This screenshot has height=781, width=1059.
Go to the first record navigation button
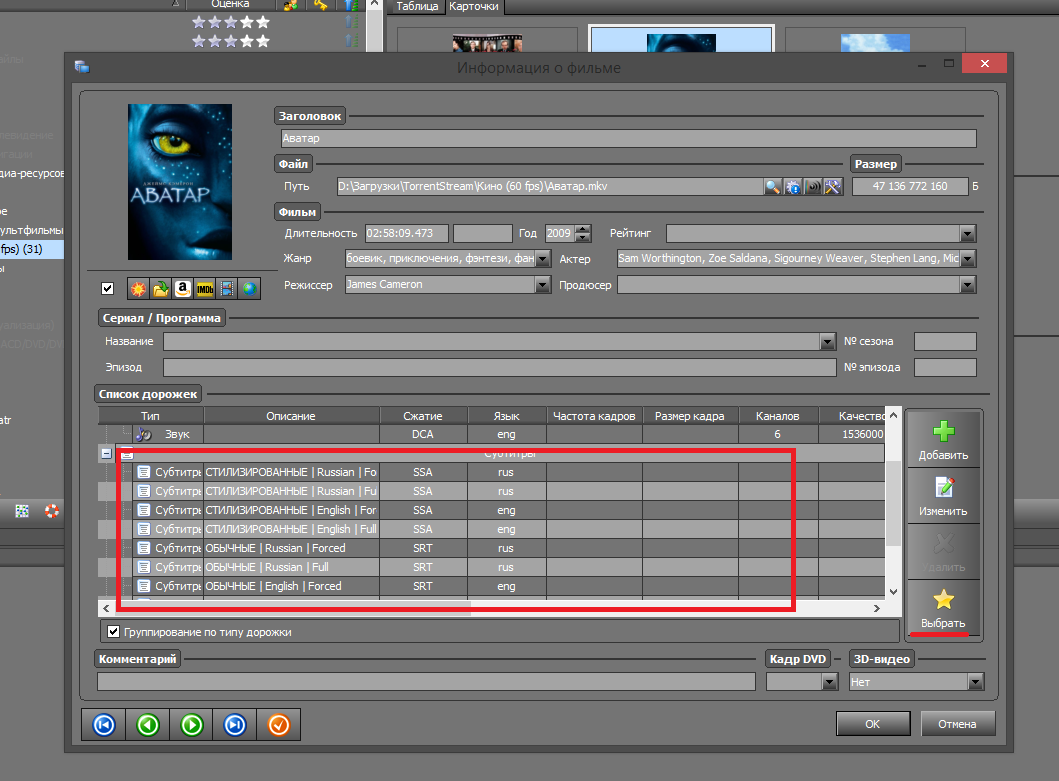coord(104,725)
